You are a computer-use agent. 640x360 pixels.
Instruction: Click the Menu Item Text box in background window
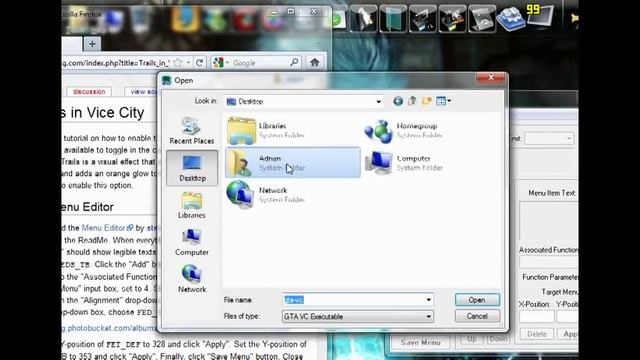coord(548,220)
